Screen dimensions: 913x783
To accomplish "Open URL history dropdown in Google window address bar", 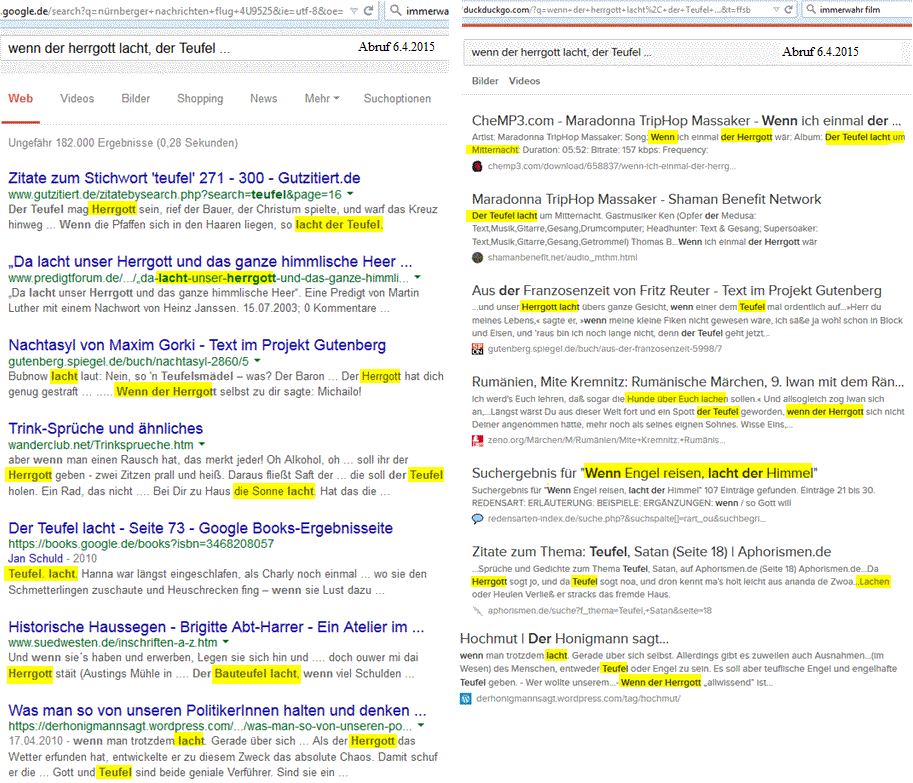I will 353,11.
